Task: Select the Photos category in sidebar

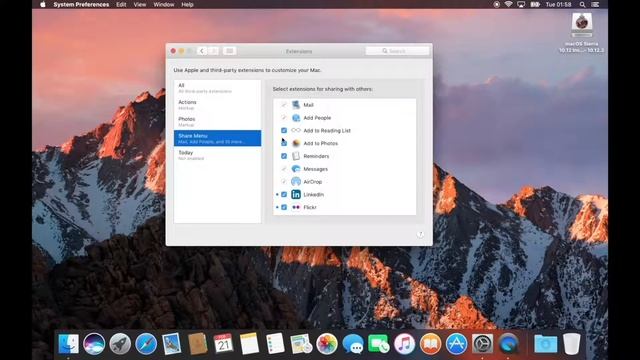Action: [217, 122]
